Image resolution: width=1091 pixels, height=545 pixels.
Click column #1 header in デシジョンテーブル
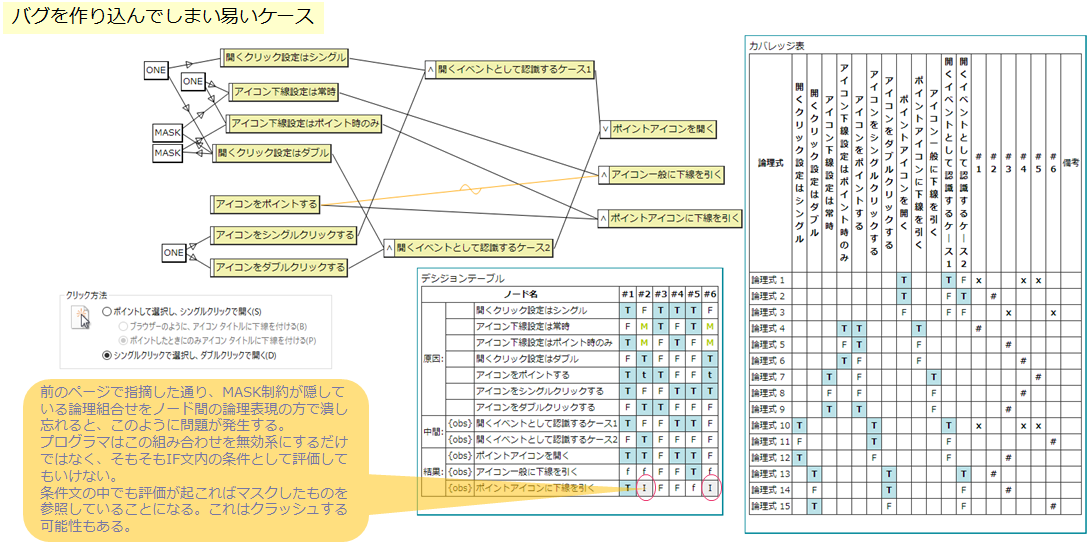tap(628, 294)
